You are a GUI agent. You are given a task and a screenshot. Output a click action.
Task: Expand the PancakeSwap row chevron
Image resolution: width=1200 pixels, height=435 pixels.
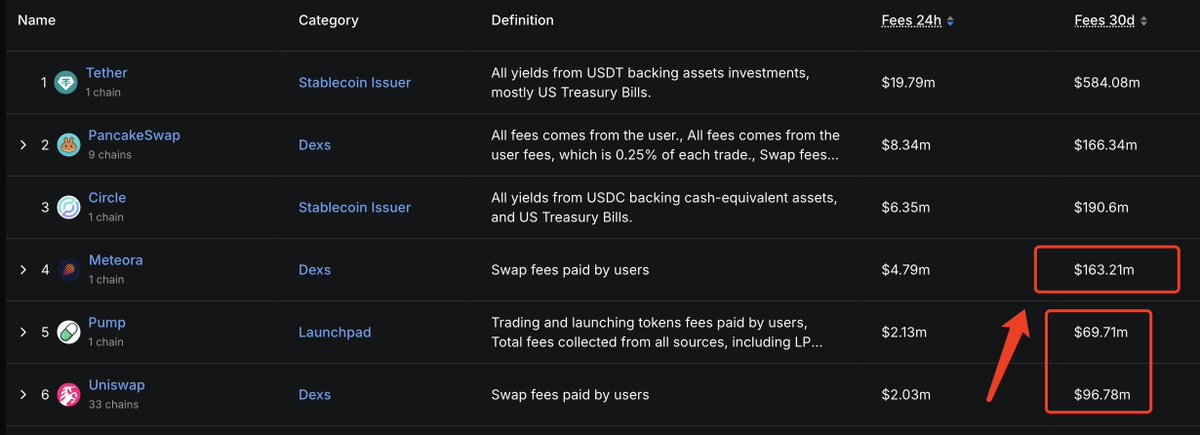click(23, 145)
